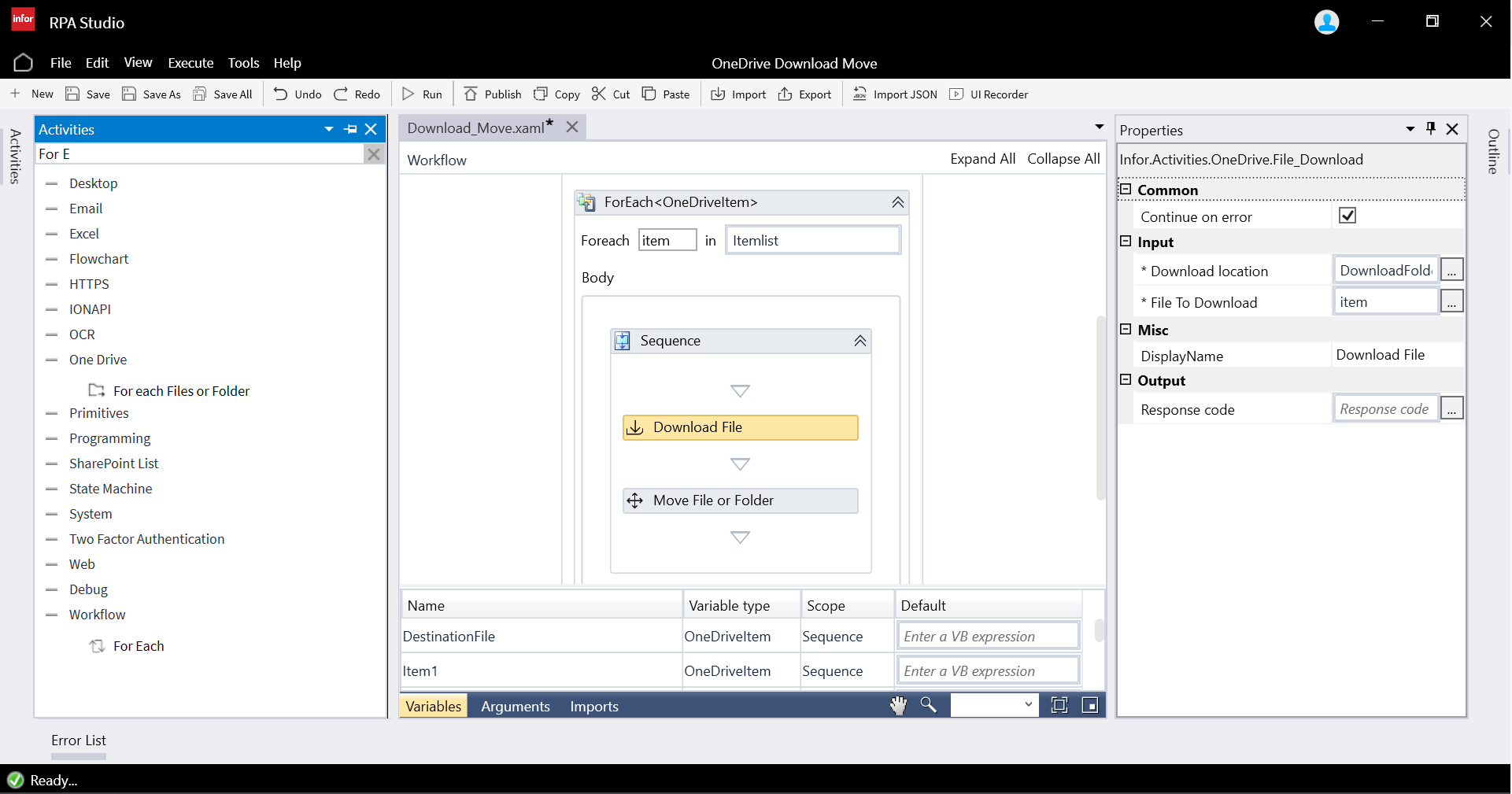Viewport: 1512px width, 794px height.
Task: Click the fit to screen icon
Action: click(1059, 706)
